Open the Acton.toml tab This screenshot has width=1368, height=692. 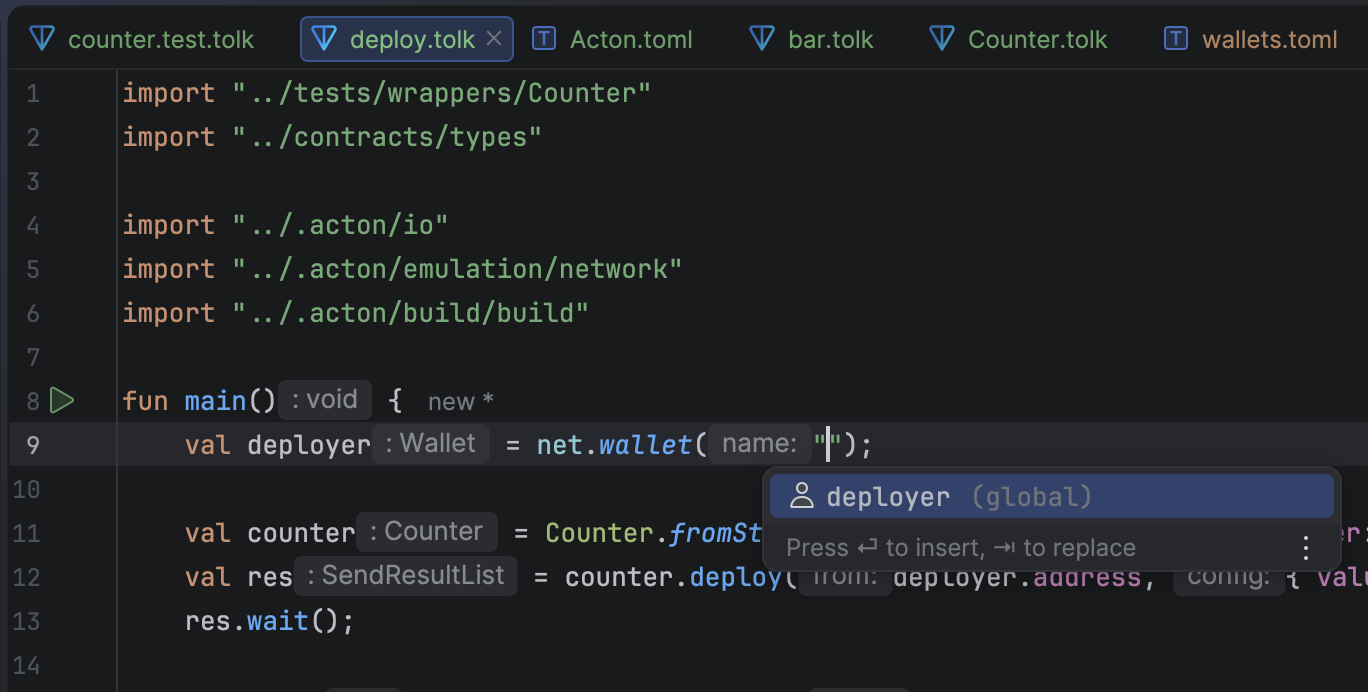(630, 40)
